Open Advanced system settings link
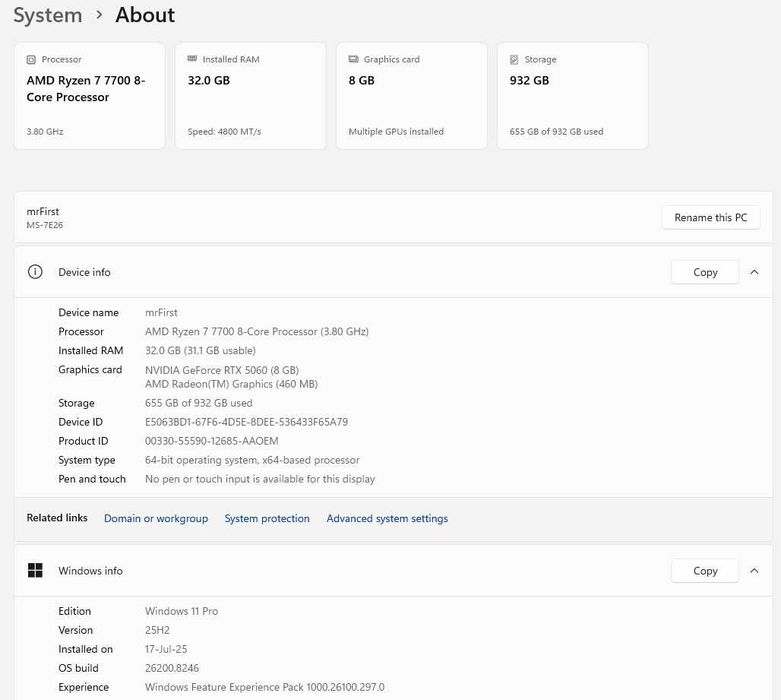The image size is (781, 700). pos(387,519)
